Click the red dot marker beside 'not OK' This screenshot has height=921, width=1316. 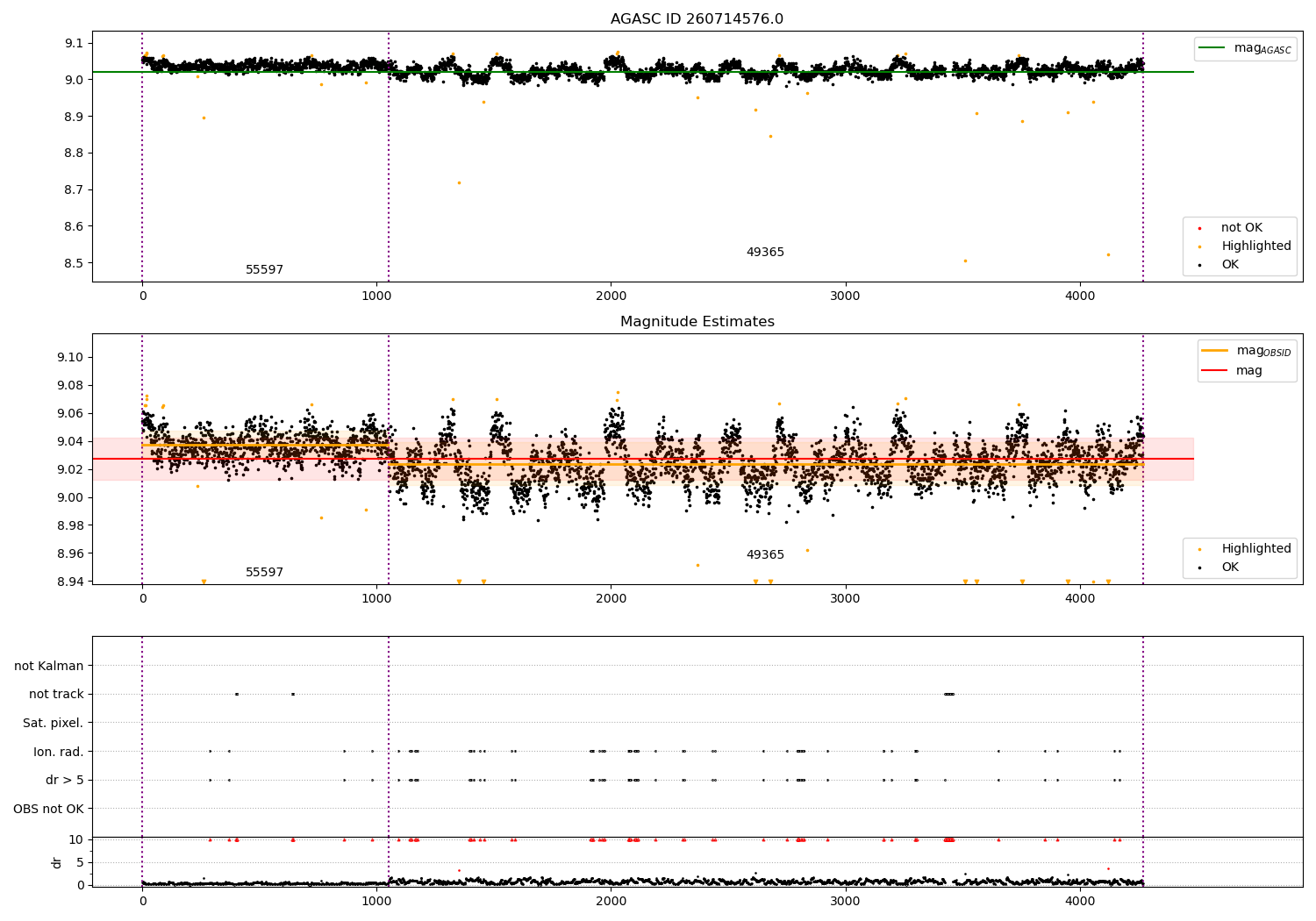click(x=1199, y=228)
